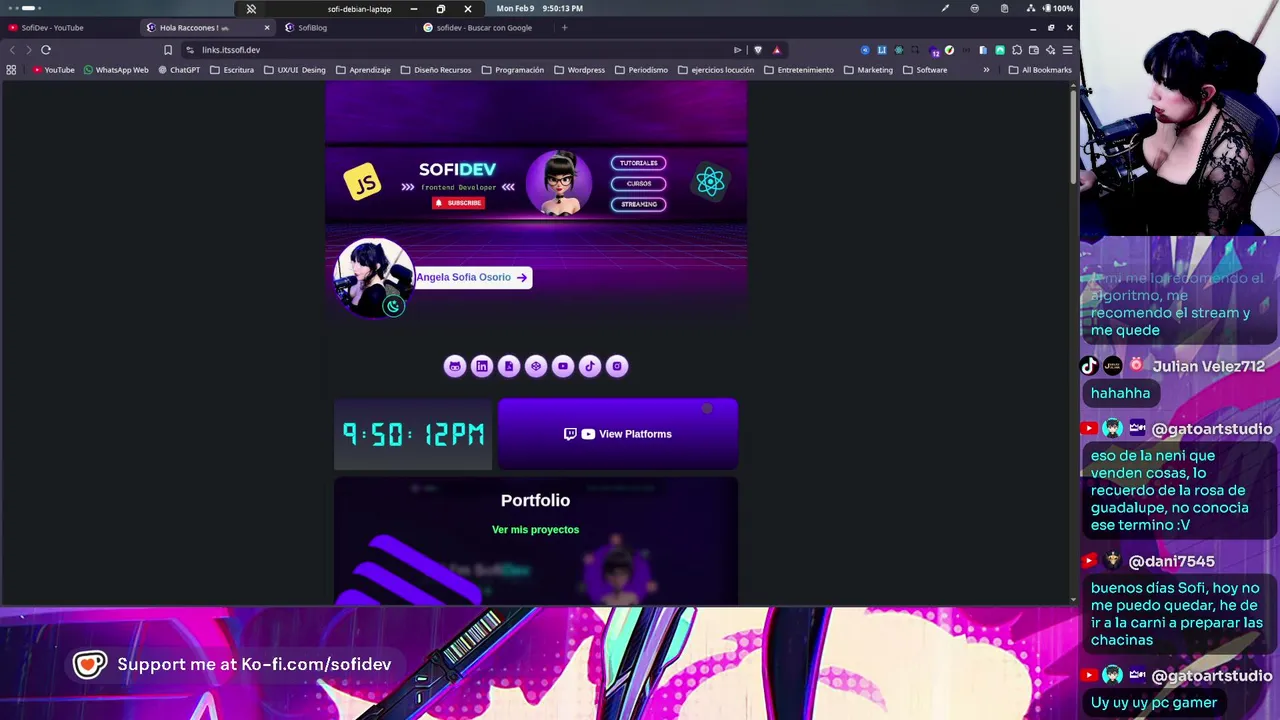Click the React atom logo on banner

coord(710,182)
